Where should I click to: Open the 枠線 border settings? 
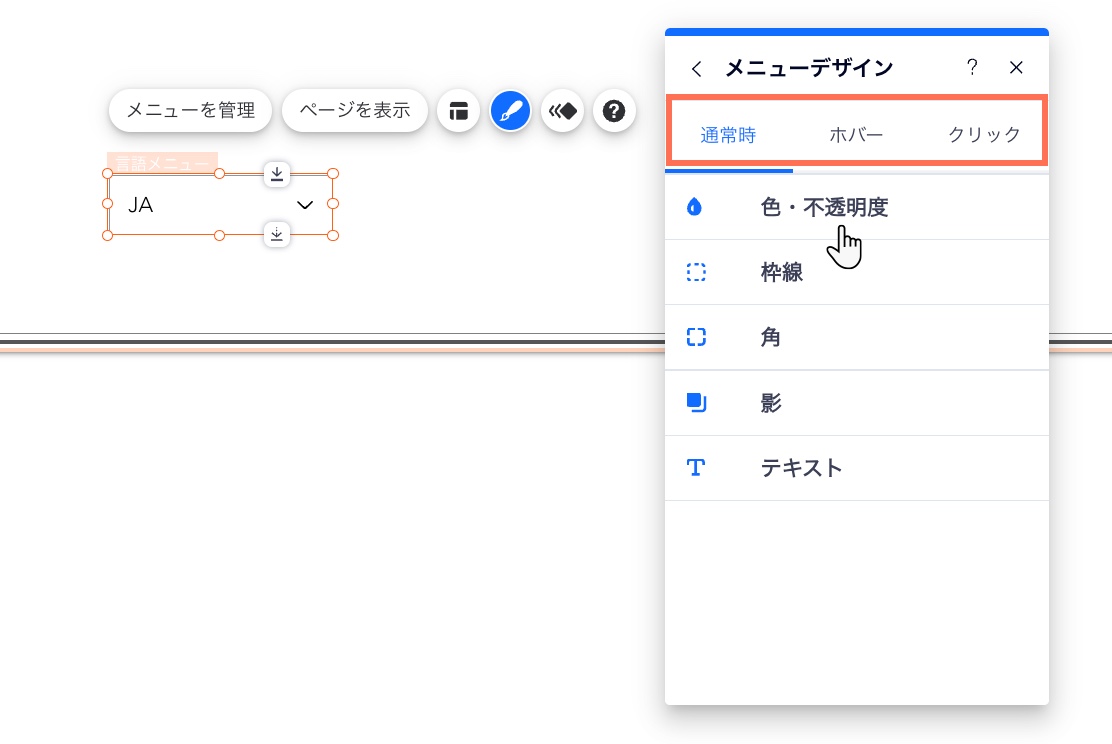pyautogui.click(x=782, y=272)
